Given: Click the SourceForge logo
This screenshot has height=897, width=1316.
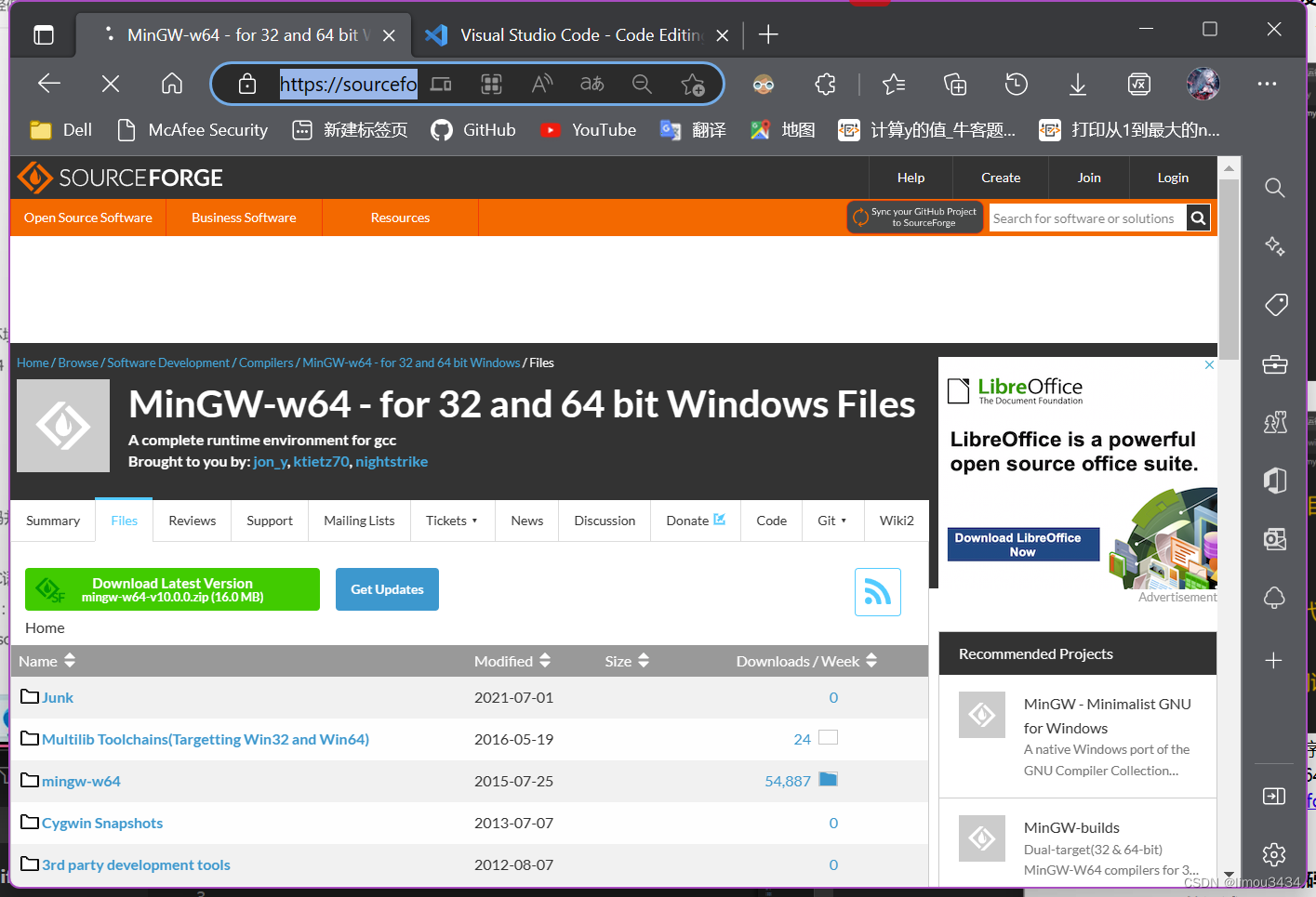Looking at the screenshot, I should tap(120, 178).
